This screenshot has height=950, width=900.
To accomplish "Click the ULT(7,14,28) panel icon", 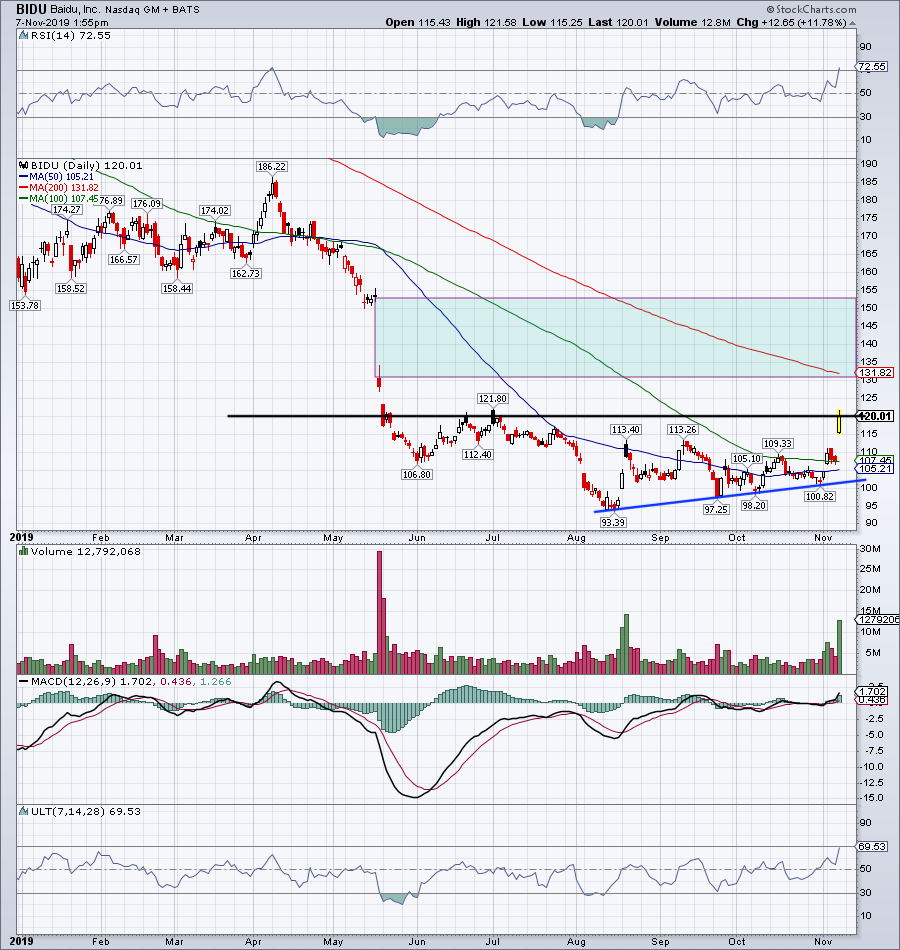I will (23, 811).
